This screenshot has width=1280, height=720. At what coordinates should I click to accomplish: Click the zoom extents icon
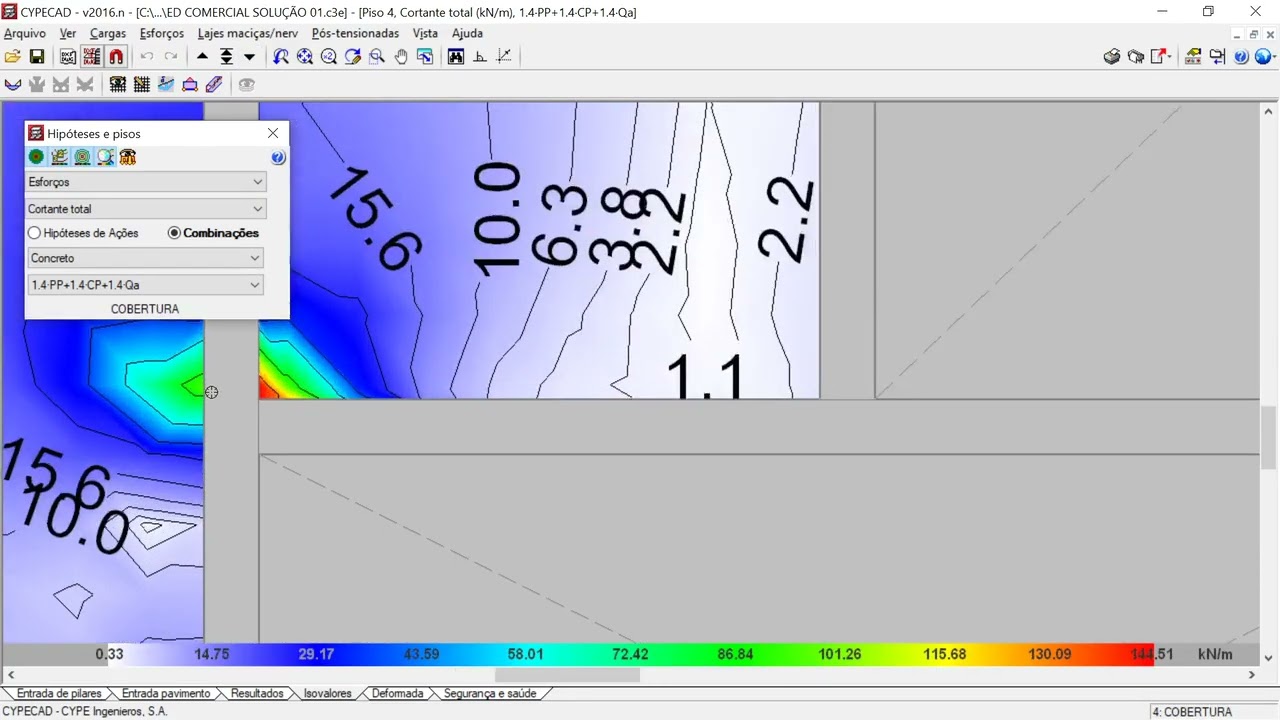coord(305,57)
